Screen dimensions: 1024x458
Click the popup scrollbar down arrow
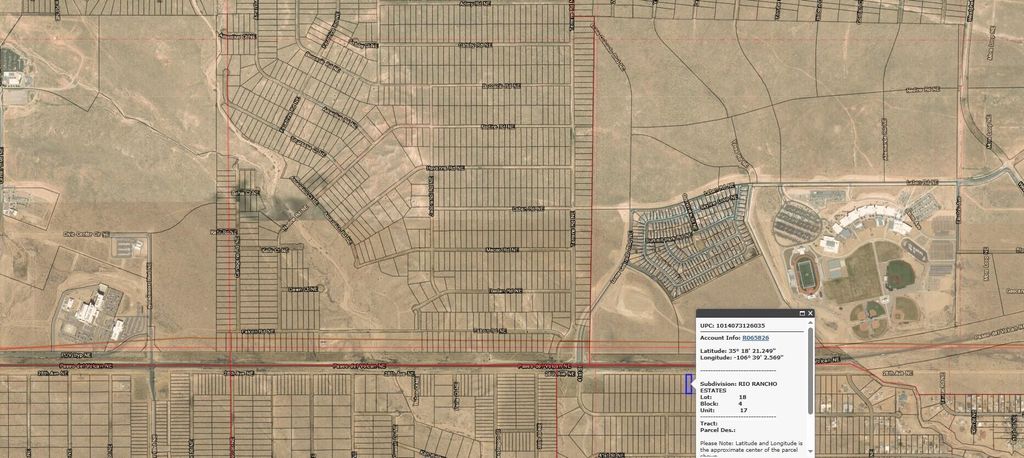[810, 451]
